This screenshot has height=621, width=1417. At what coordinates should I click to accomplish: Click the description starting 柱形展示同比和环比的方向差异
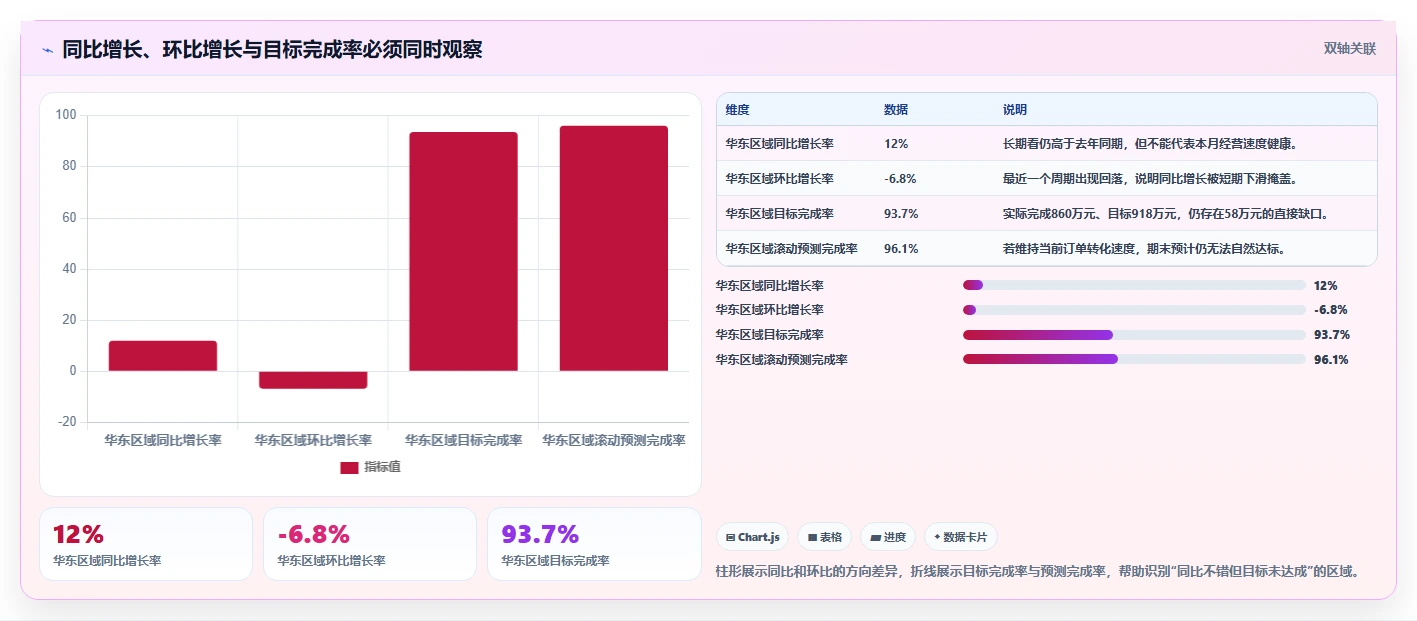point(1041,571)
